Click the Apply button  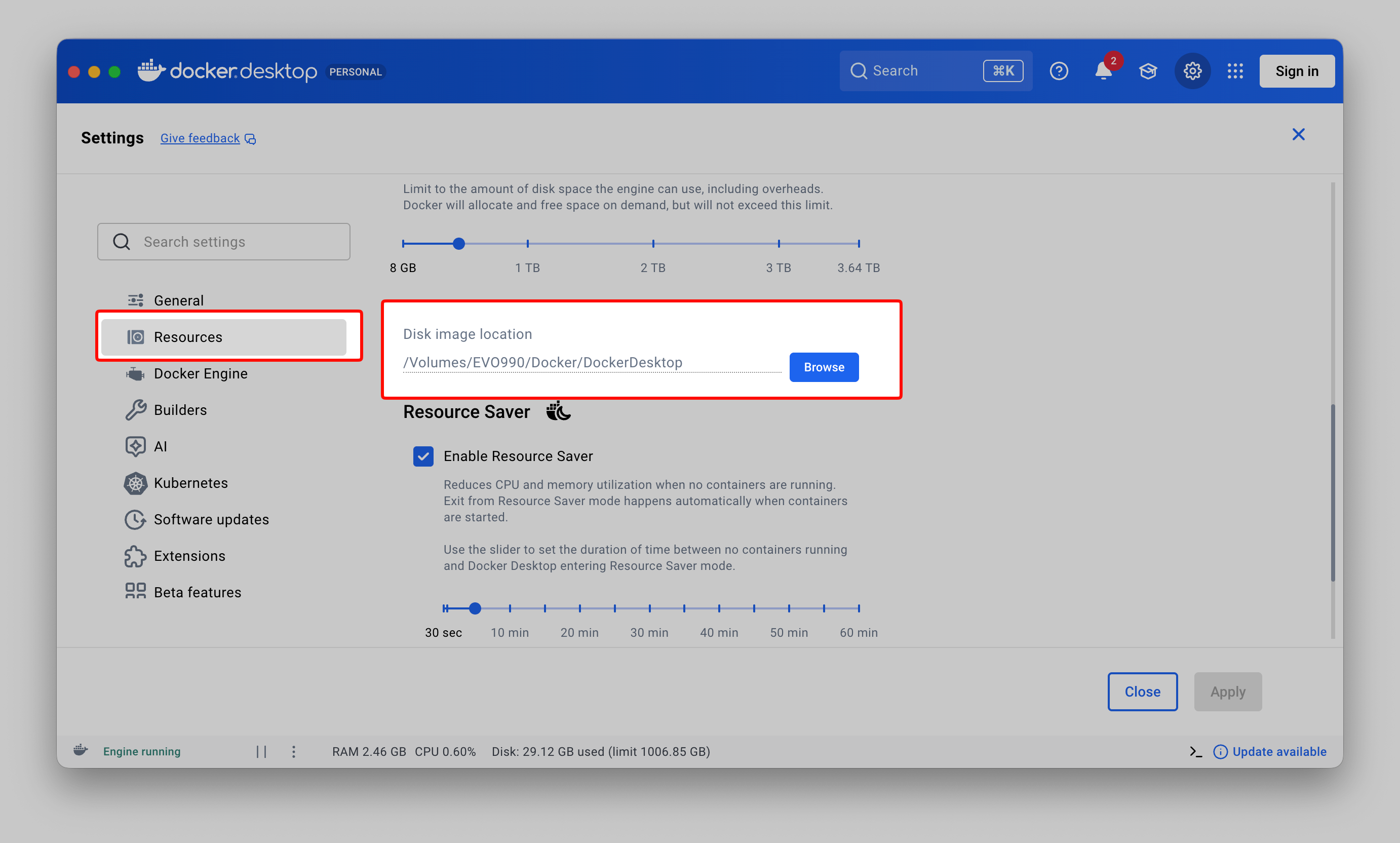pos(1227,692)
